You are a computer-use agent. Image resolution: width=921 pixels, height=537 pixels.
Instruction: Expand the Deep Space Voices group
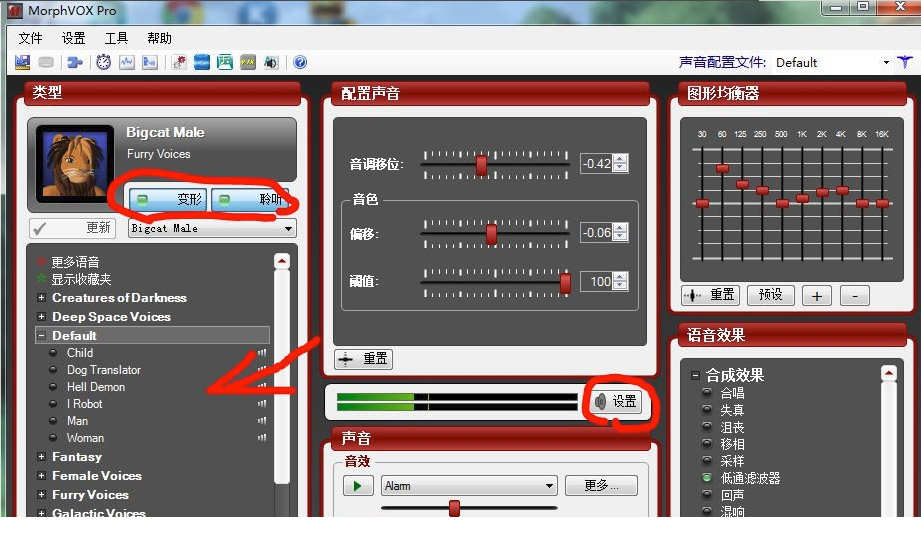click(x=41, y=317)
